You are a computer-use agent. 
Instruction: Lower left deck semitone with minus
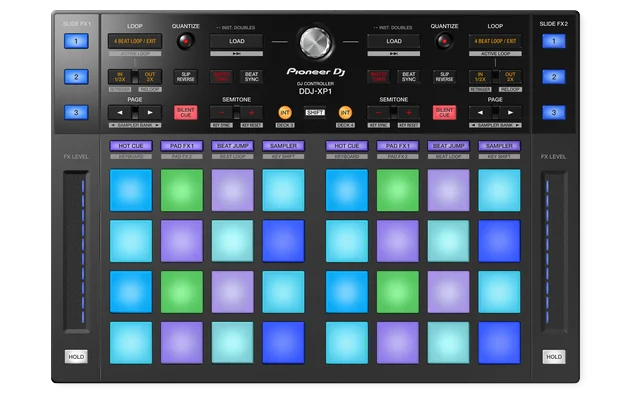221,113
